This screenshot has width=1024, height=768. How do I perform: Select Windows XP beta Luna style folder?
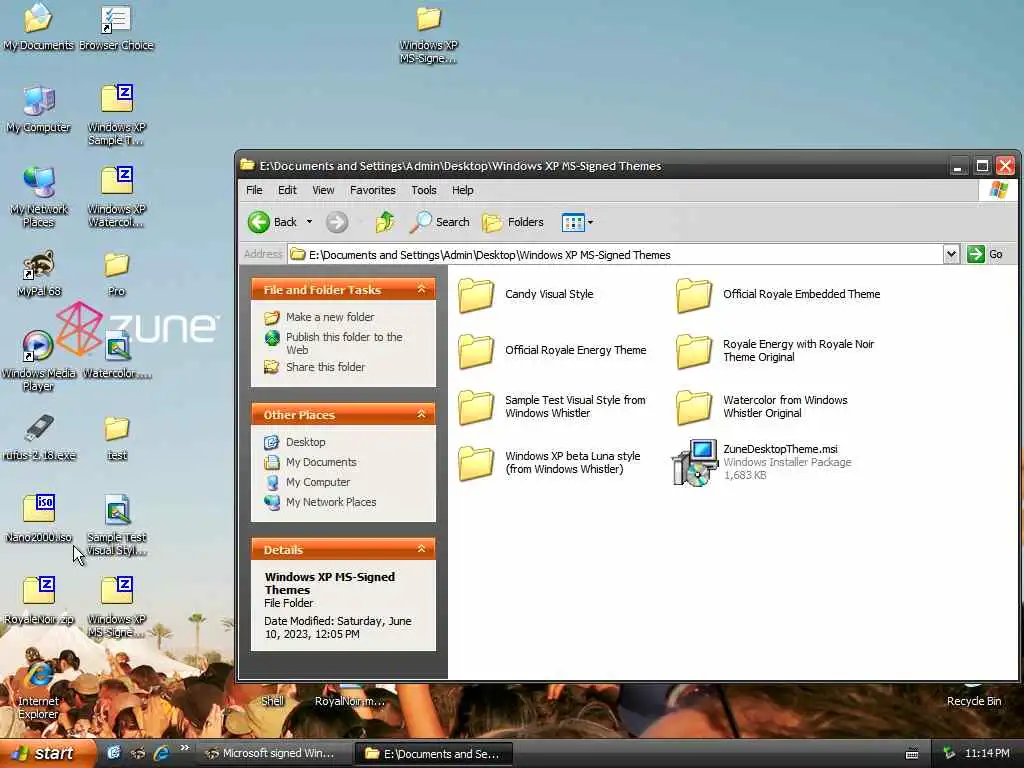(x=549, y=463)
